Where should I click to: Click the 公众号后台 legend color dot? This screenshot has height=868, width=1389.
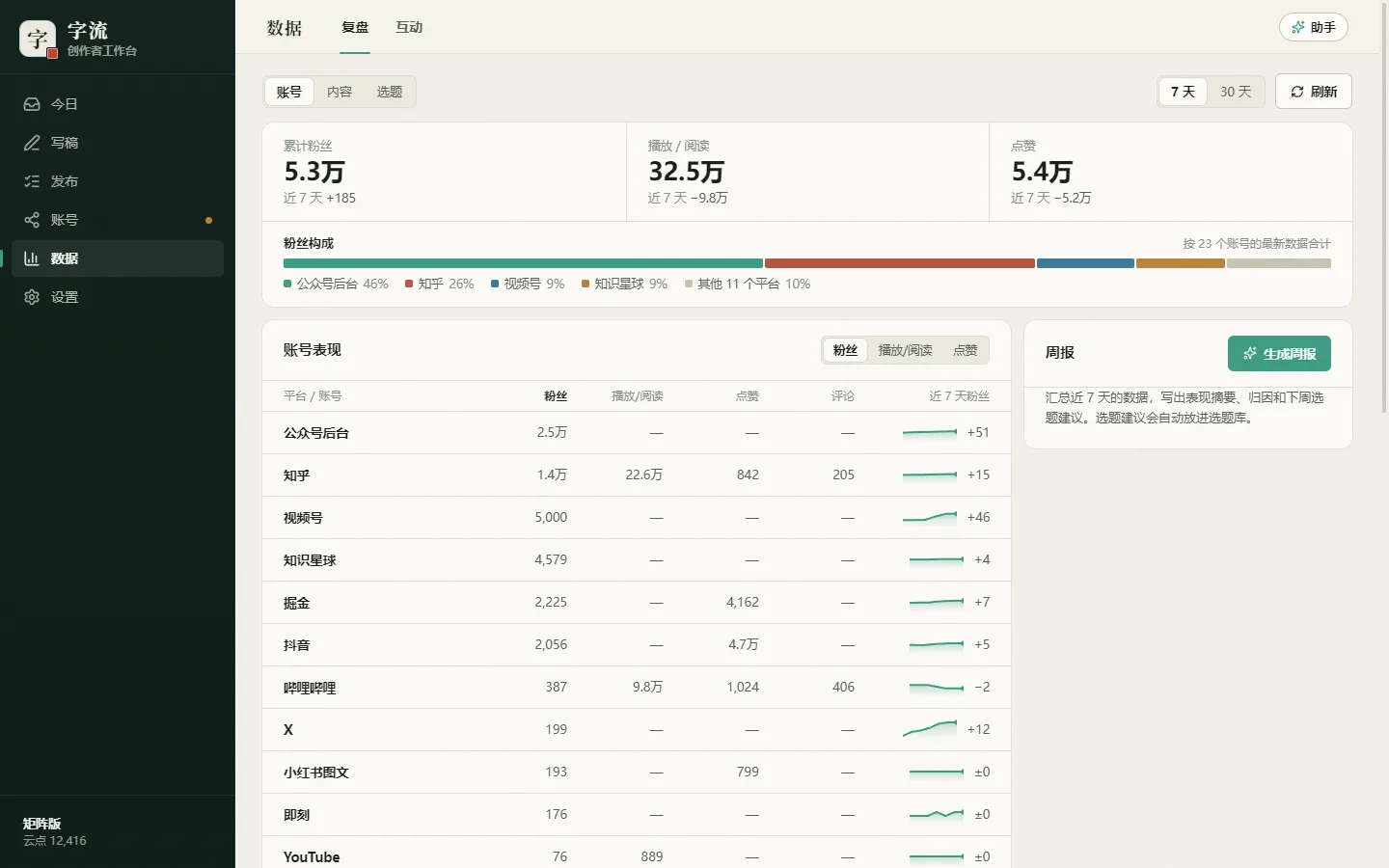pos(287,284)
